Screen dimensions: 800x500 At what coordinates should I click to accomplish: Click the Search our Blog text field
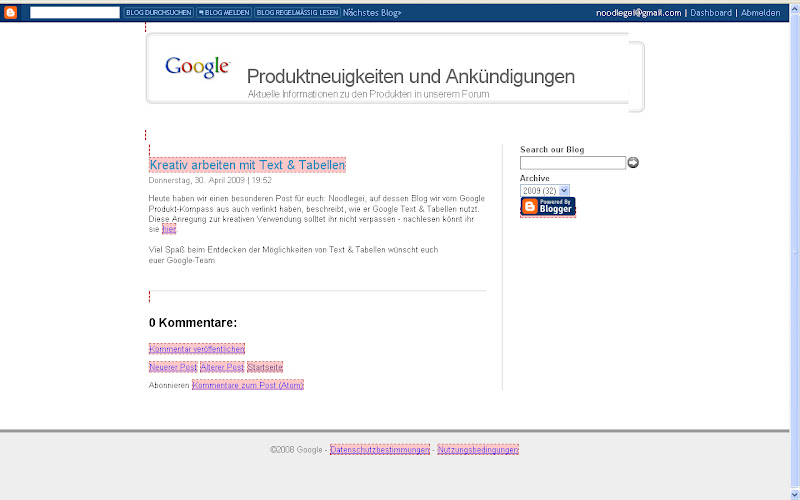tap(572, 163)
